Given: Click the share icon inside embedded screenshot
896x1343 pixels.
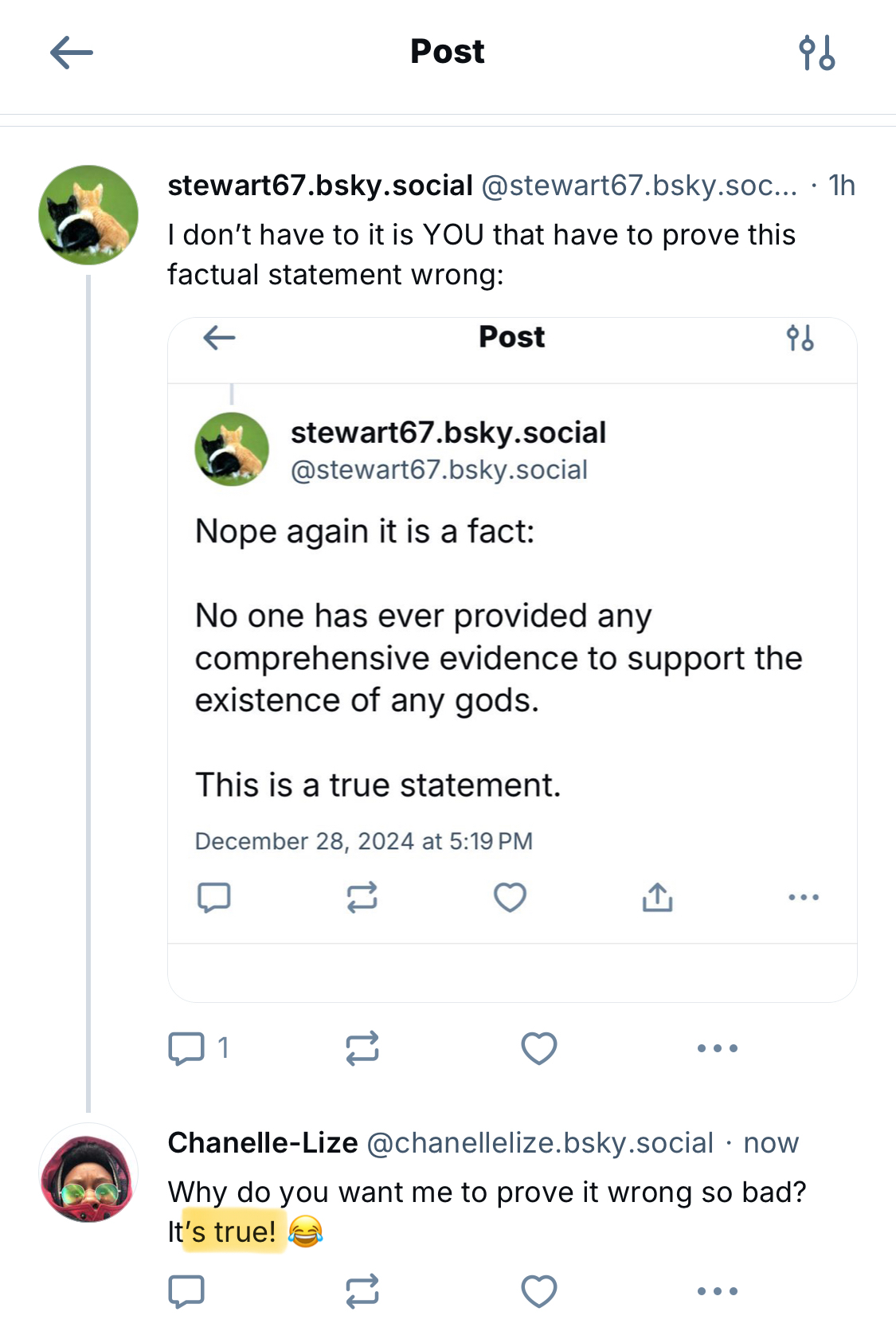Looking at the screenshot, I should [657, 898].
